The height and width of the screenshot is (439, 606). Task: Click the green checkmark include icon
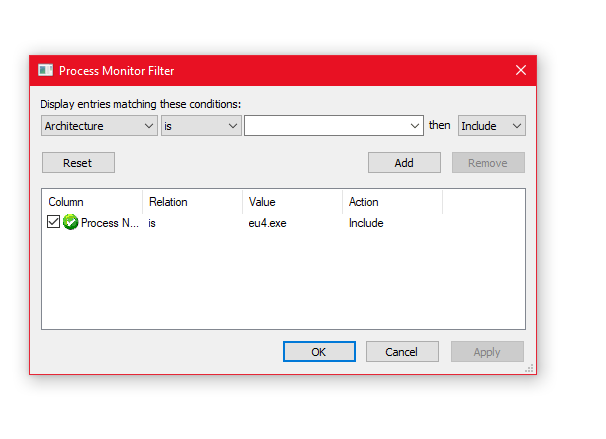click(x=70, y=222)
